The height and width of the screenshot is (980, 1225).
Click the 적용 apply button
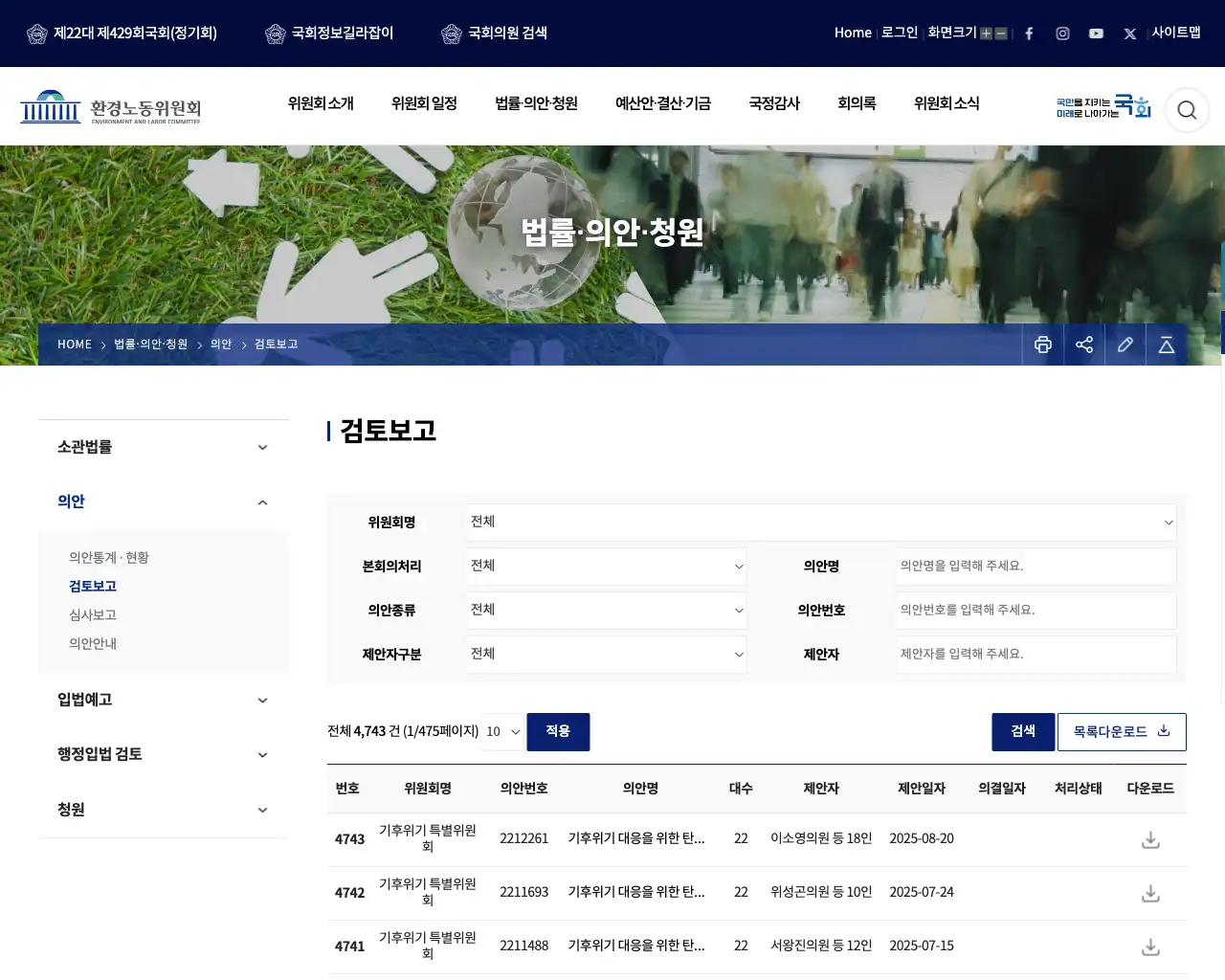point(558,732)
